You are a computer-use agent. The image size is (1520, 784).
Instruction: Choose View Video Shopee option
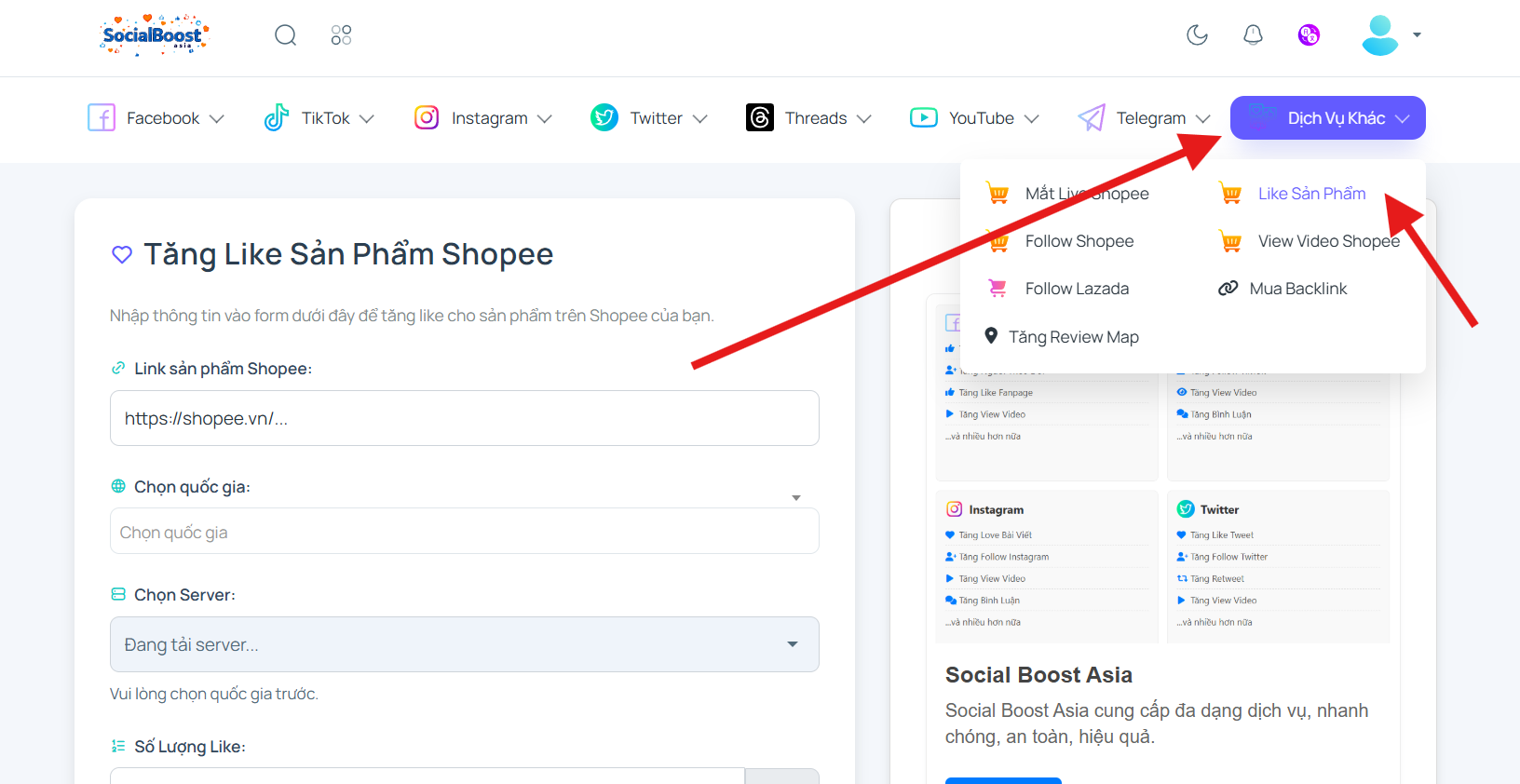(1329, 241)
